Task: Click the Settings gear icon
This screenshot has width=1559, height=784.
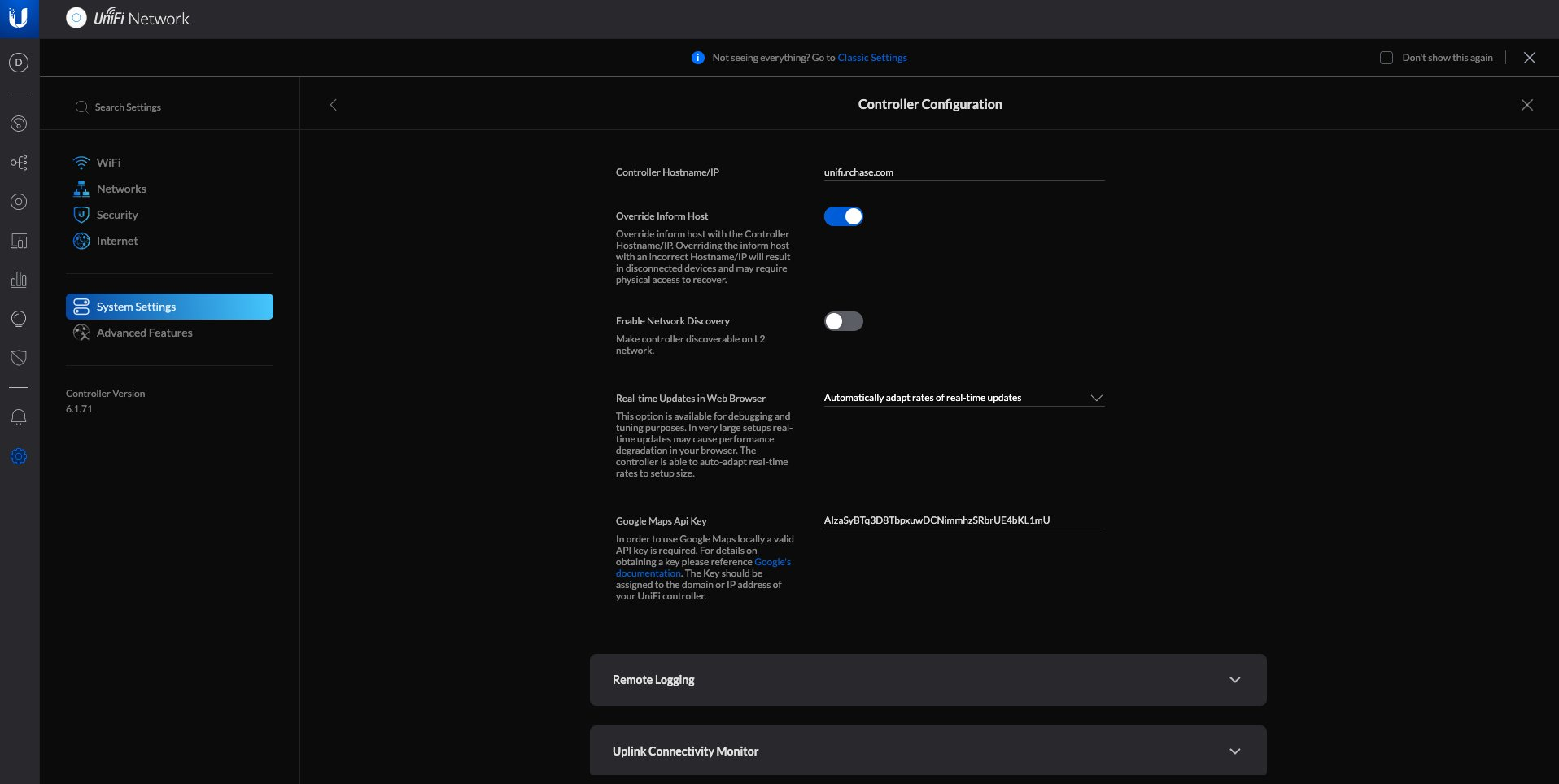Action: pos(19,456)
